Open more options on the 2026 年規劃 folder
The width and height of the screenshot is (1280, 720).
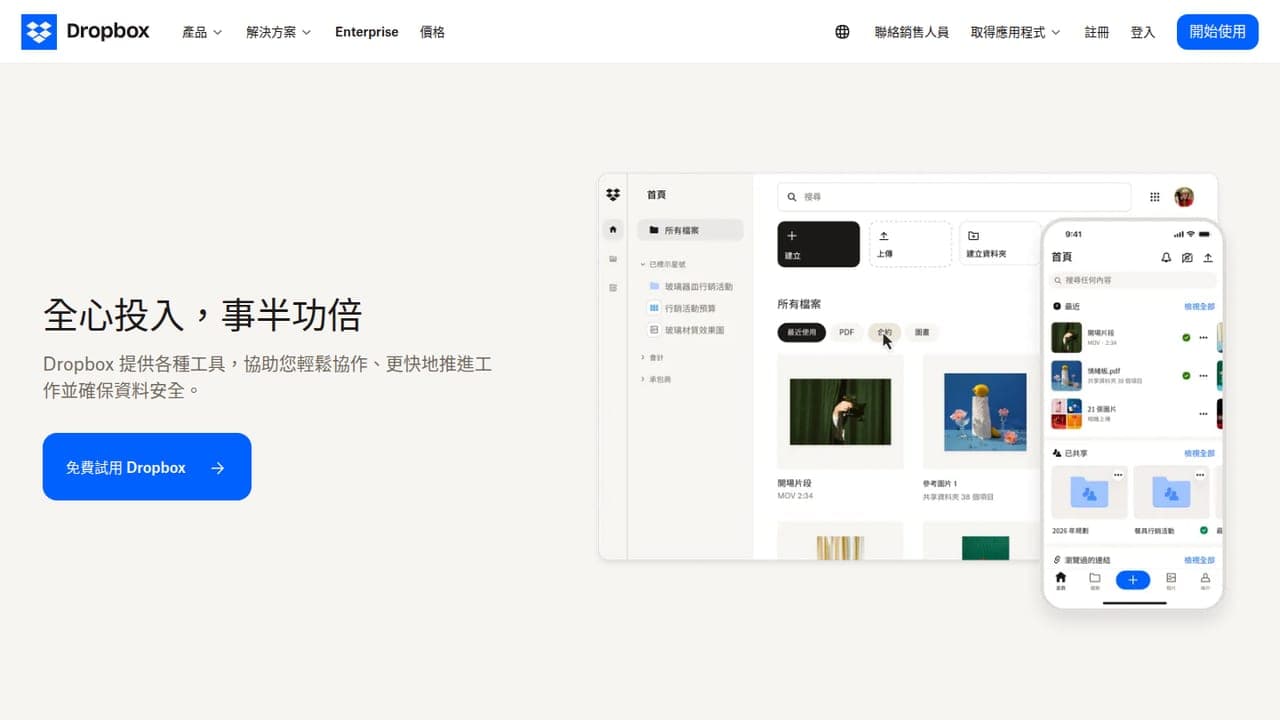click(x=1118, y=474)
